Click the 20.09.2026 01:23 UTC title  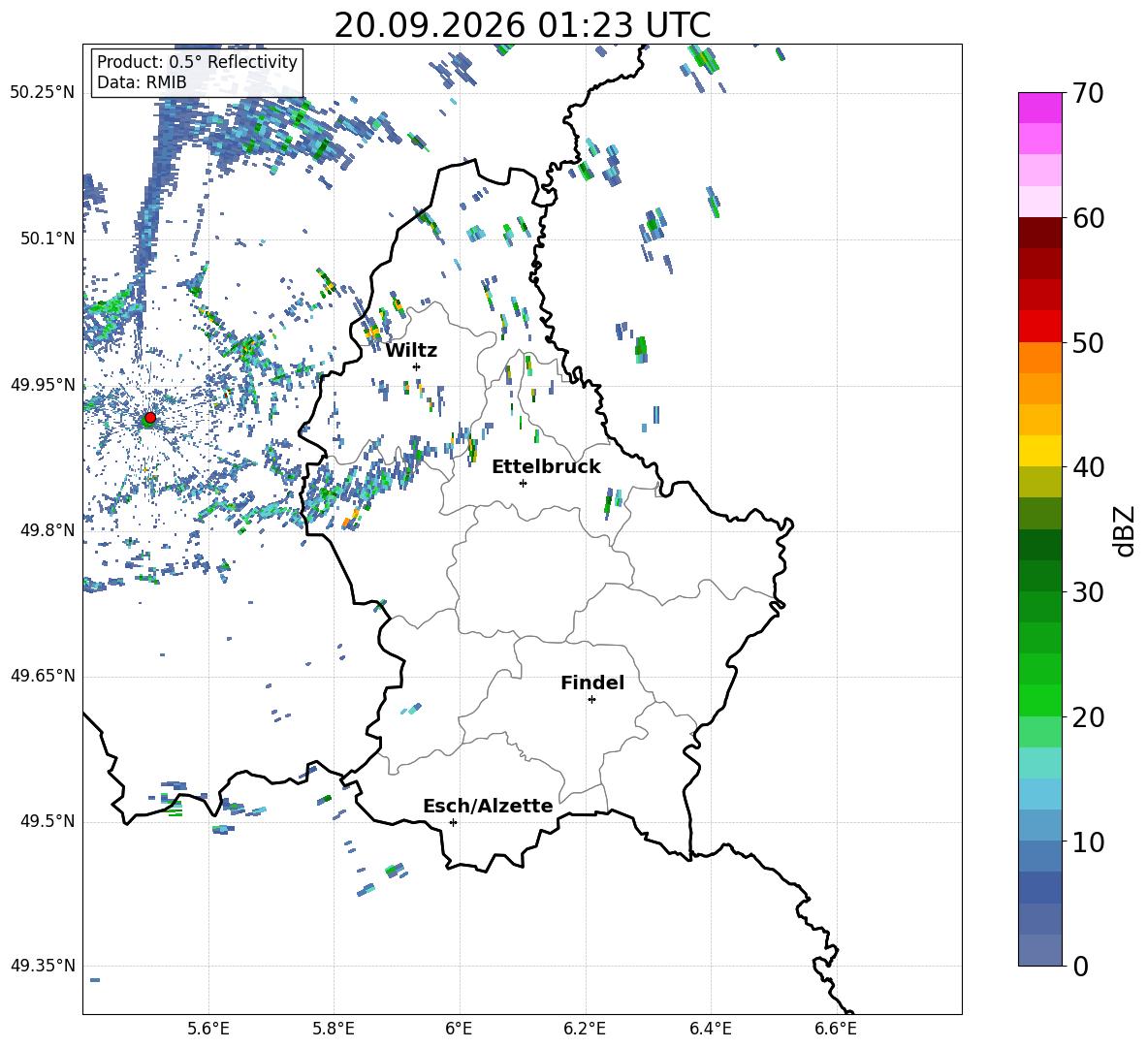(x=522, y=25)
